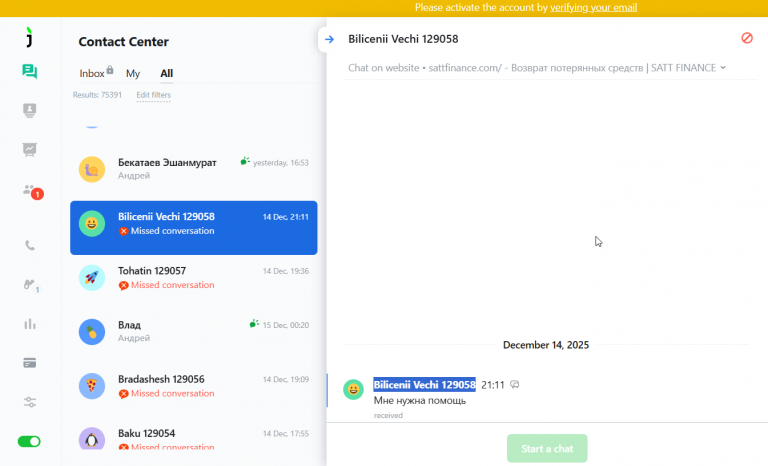The image size is (768, 466).
Task: Open the billing card sidebar icon
Action: point(29,363)
